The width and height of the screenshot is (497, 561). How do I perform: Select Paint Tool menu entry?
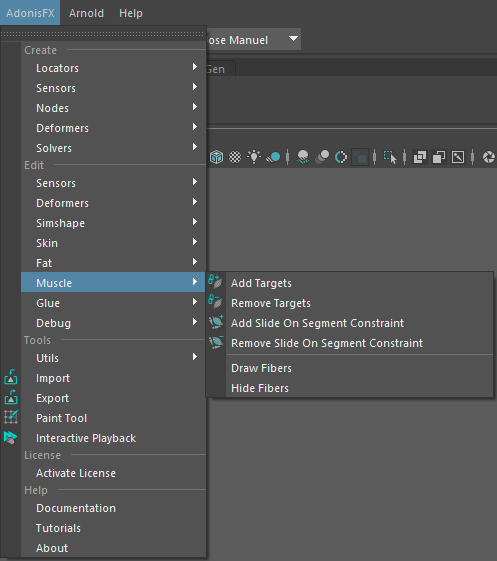113,418
